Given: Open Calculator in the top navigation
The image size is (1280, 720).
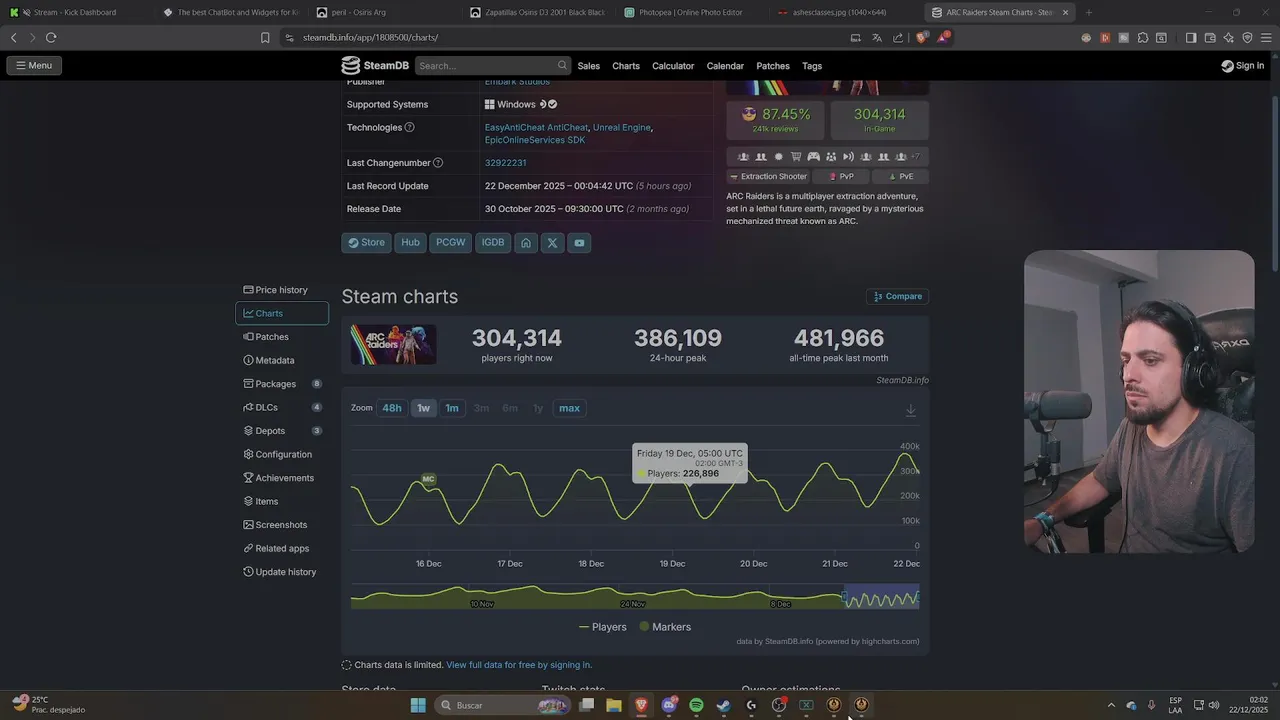Looking at the screenshot, I should pyautogui.click(x=673, y=66).
